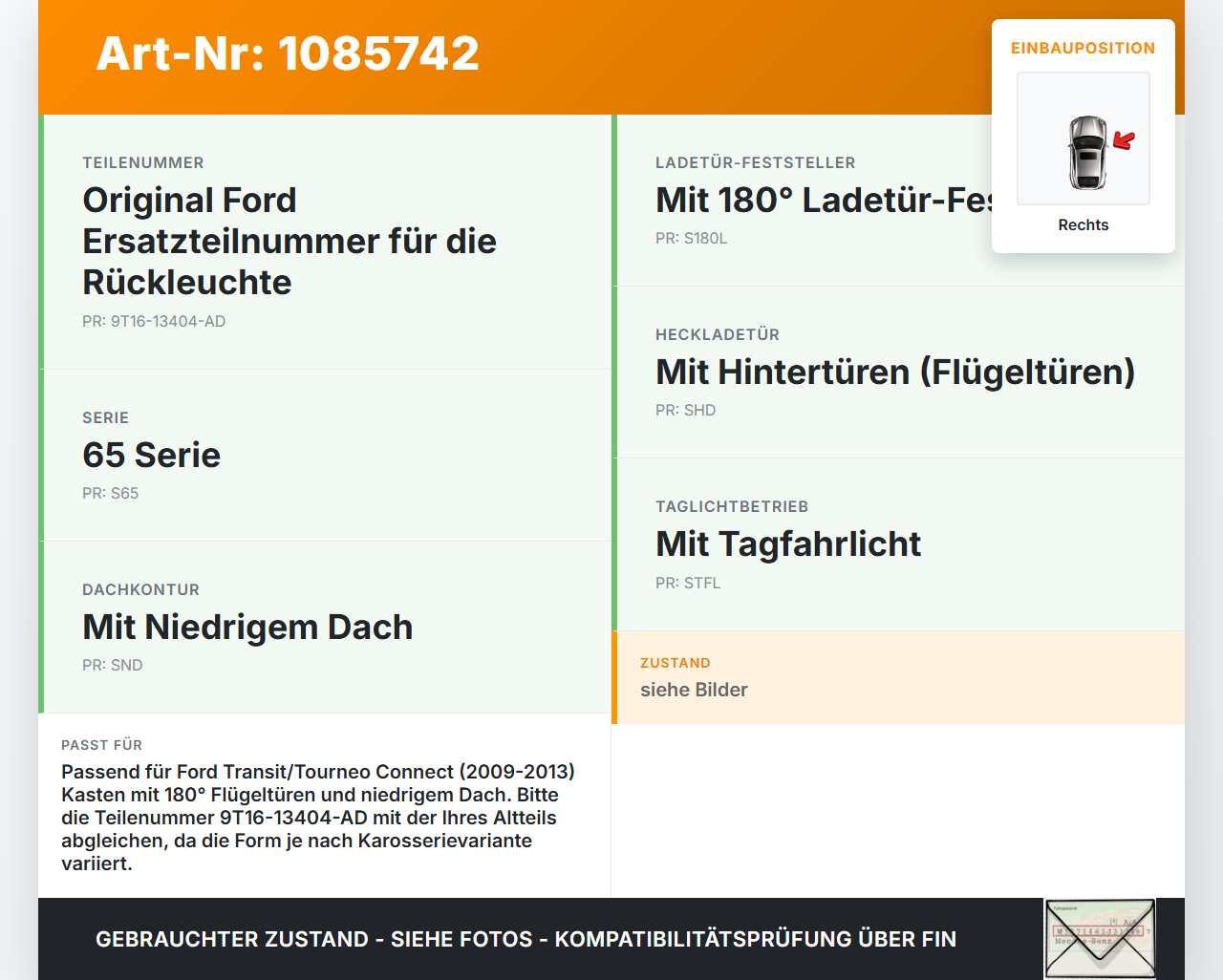Screen dimensions: 1223x980
Task: Click the PR: S65 code
Action: click(x=110, y=494)
